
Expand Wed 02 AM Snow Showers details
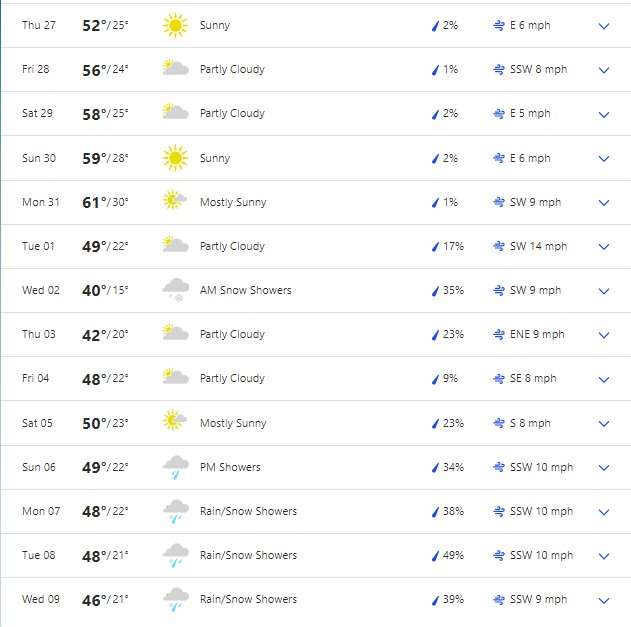coord(604,291)
